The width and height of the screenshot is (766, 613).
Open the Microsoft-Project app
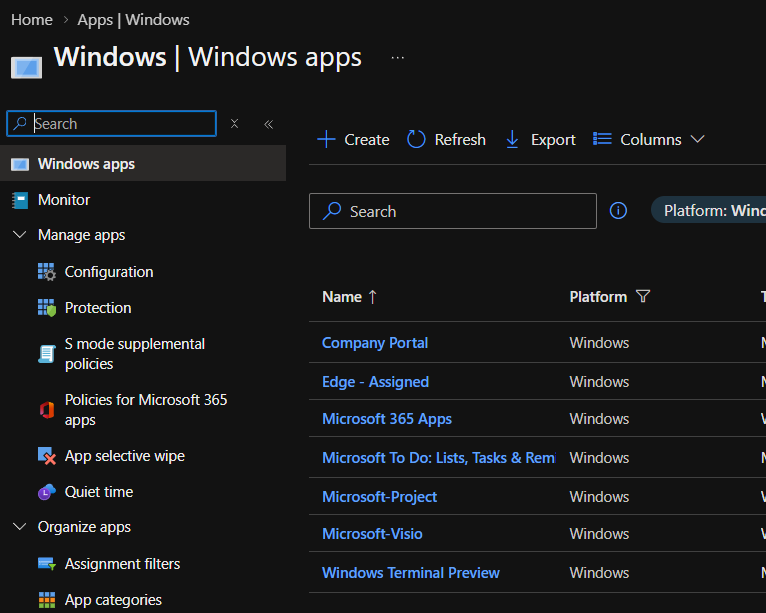tap(380, 497)
